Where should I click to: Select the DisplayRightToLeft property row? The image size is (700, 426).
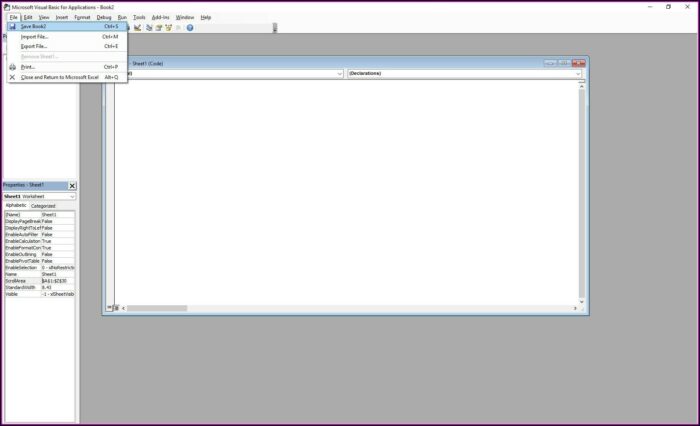point(40,228)
